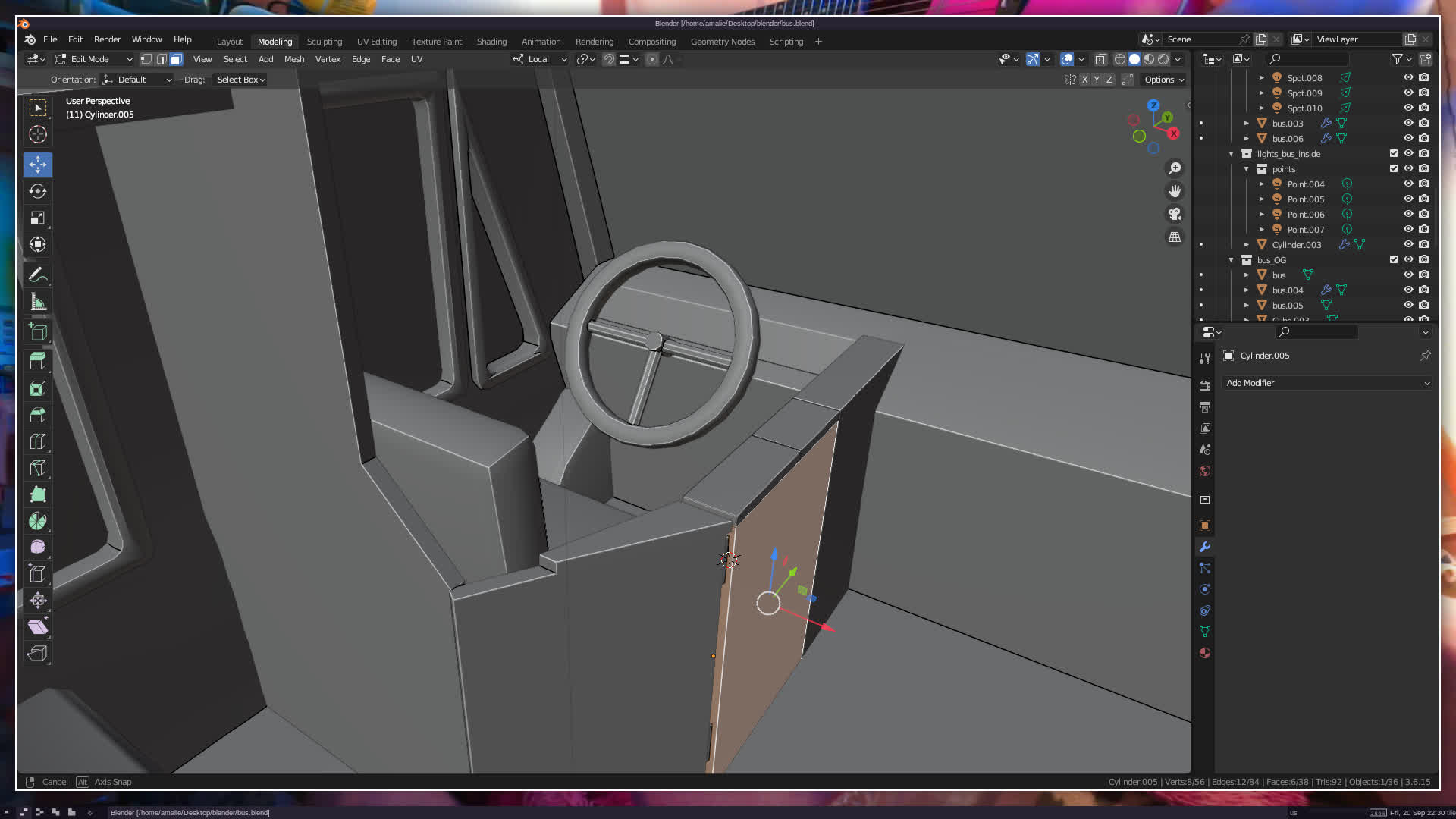Viewport: 1456px width, 819px height.
Task: Select the Scale tool
Action: point(37,218)
